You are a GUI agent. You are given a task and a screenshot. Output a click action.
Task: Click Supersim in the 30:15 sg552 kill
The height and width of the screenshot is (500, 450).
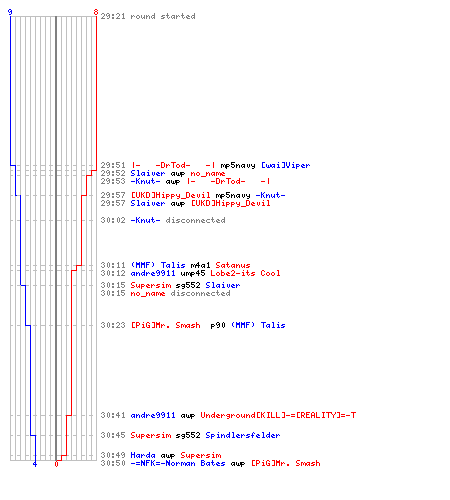(x=151, y=285)
